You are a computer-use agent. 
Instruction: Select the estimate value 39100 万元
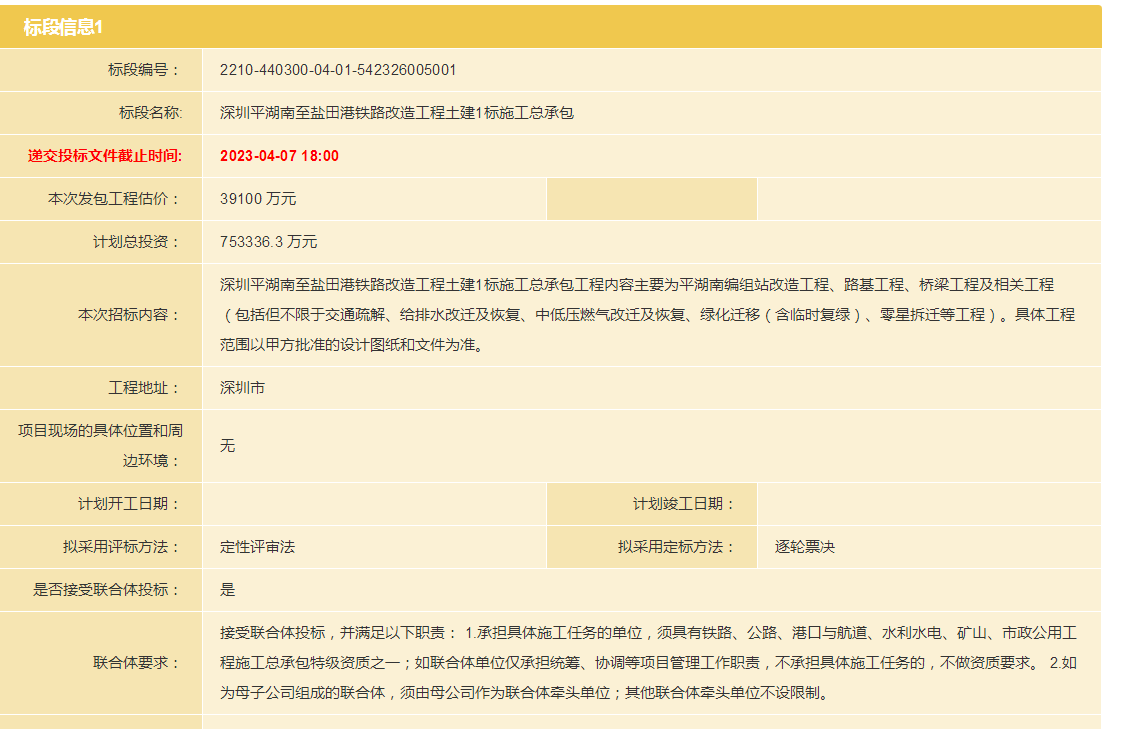[258, 199]
